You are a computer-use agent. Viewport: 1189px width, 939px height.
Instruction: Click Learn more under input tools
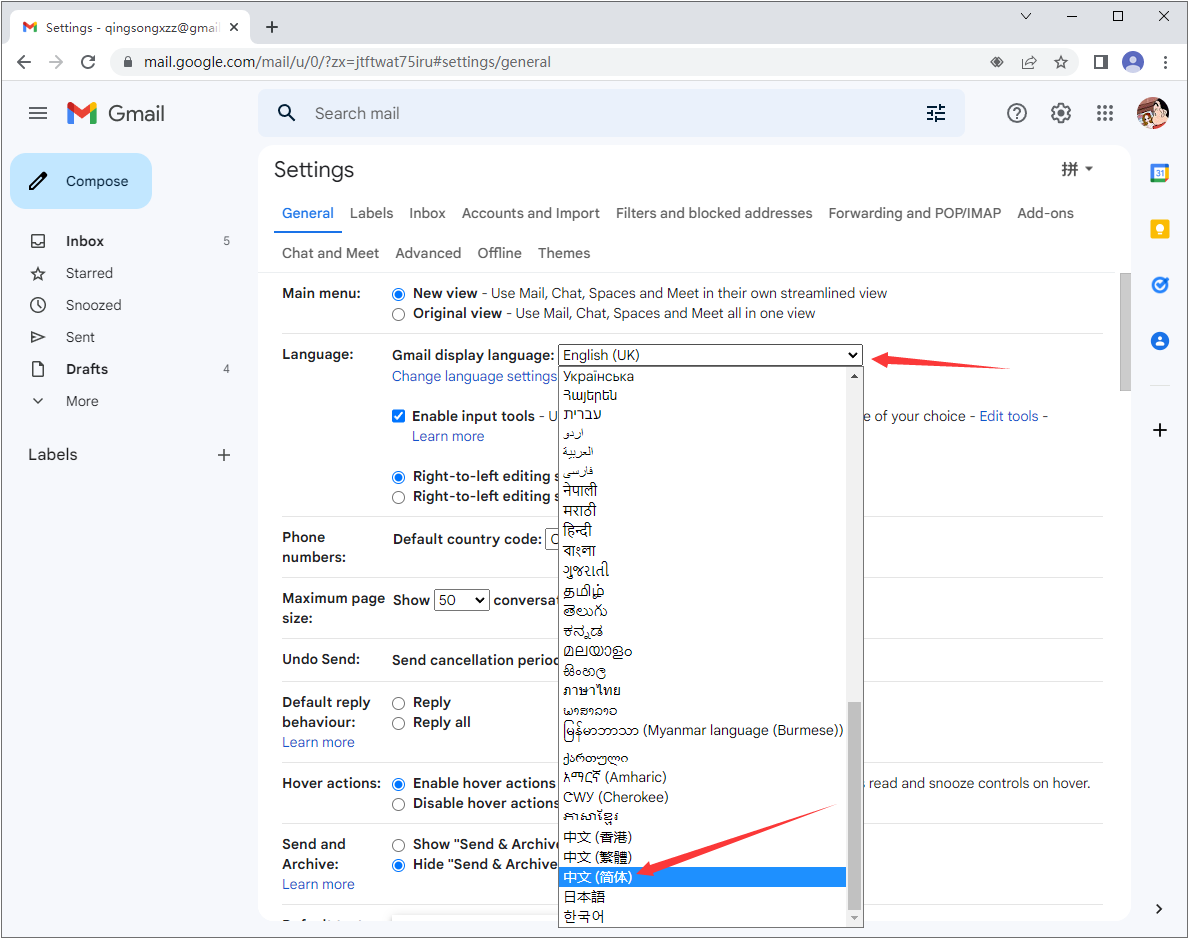click(x=448, y=436)
